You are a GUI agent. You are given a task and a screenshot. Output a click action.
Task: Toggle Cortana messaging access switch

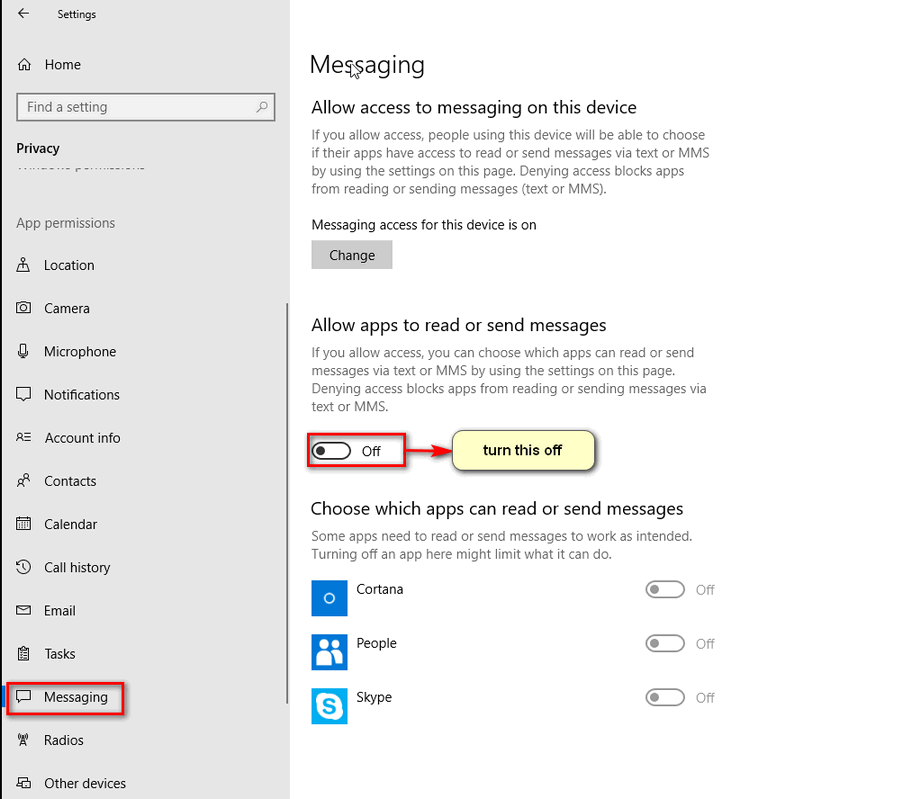point(665,590)
